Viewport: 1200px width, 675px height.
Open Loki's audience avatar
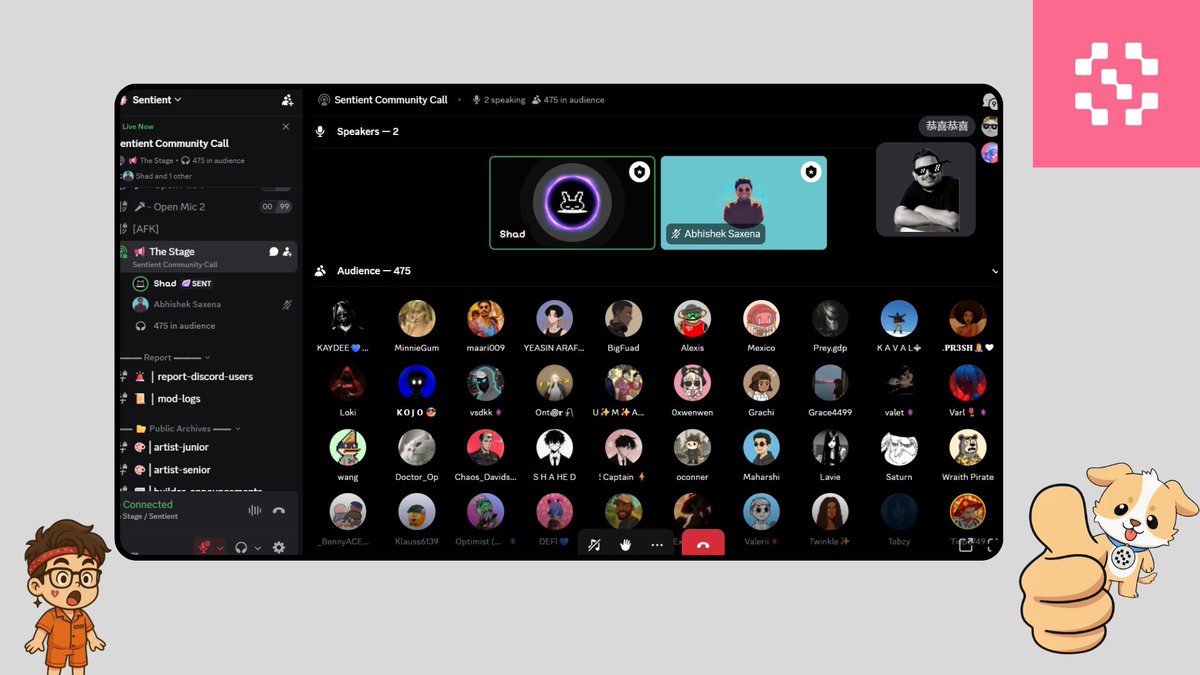[x=347, y=383]
